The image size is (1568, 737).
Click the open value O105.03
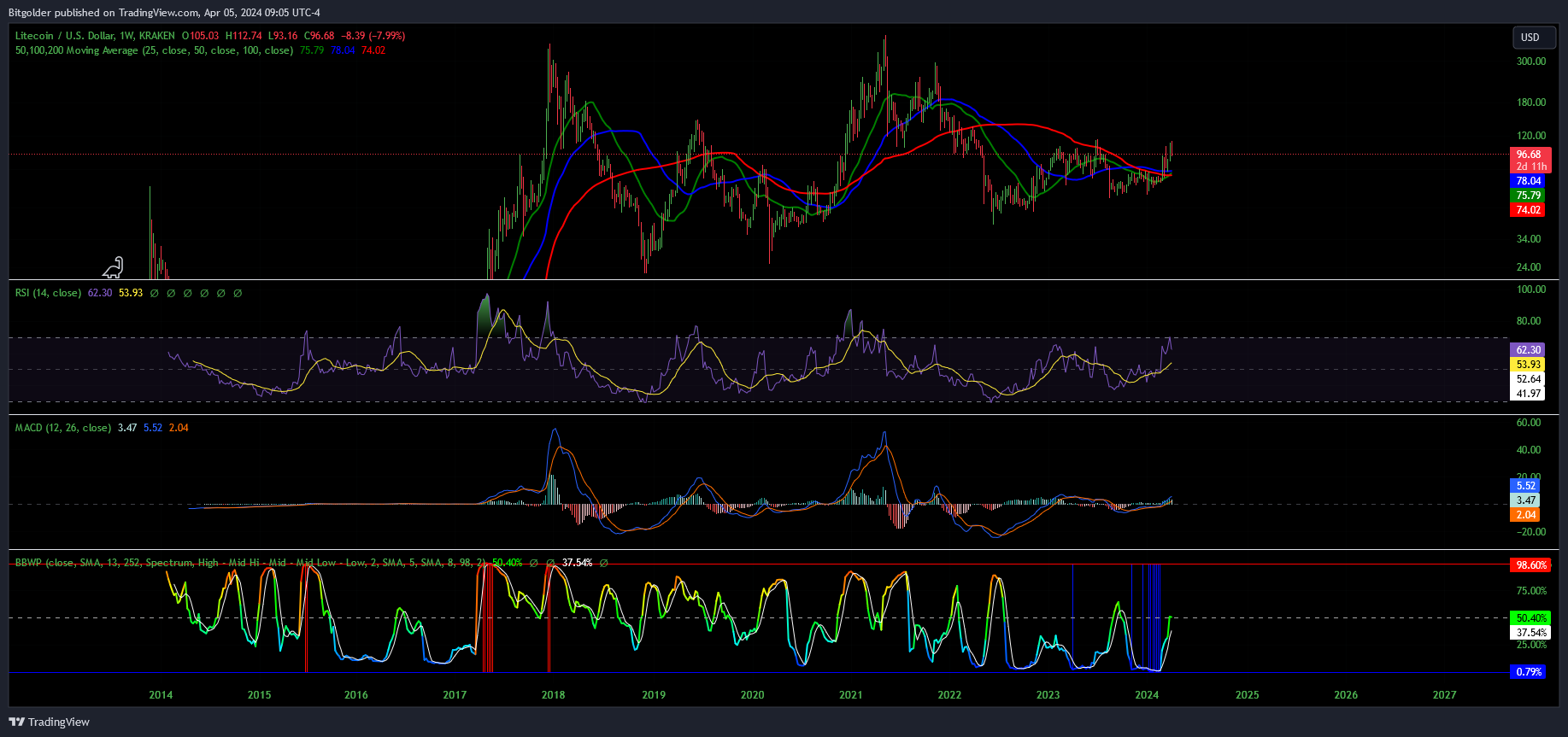click(200, 36)
